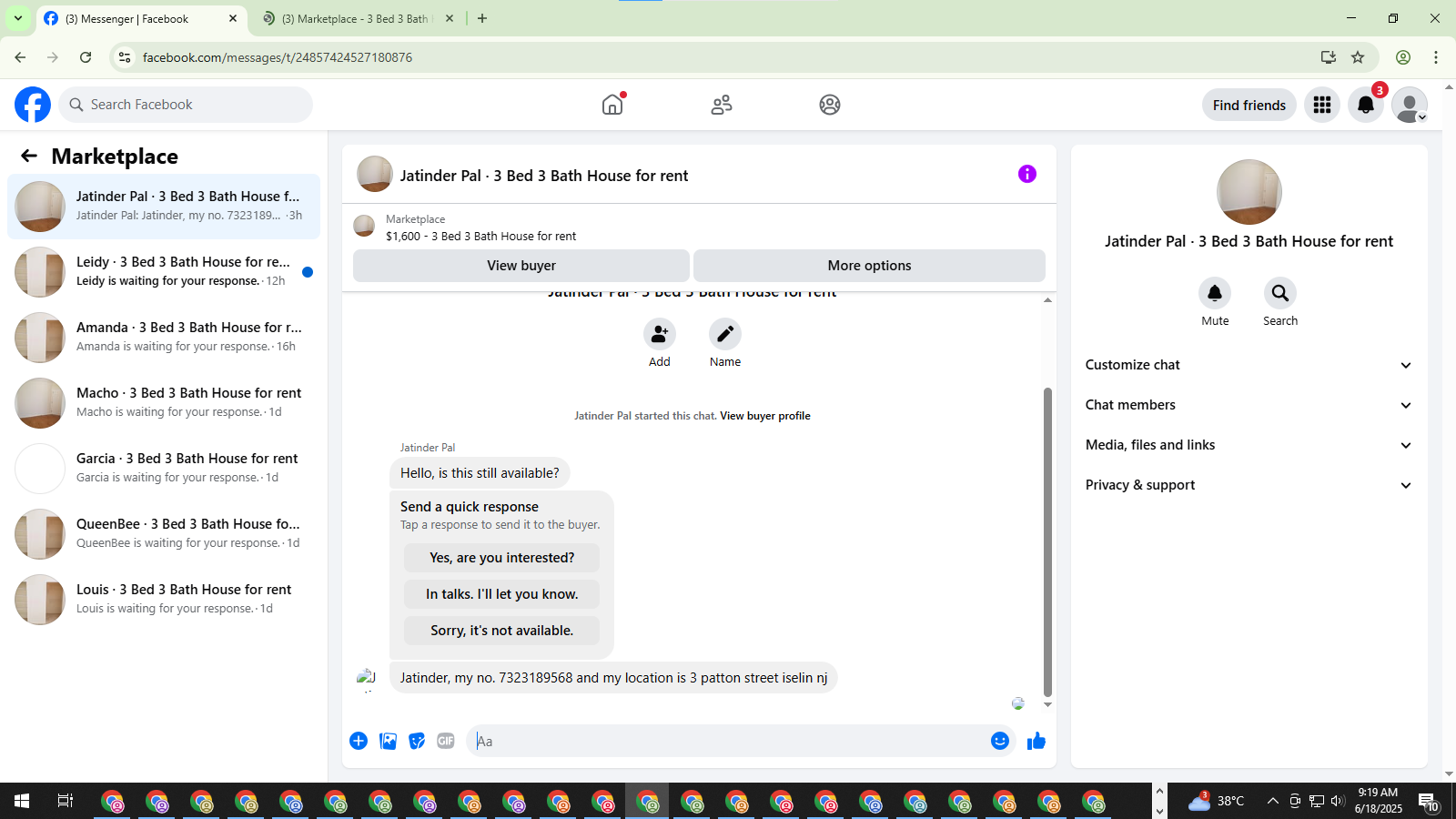Open Macho's conversation in the list
This screenshot has height=819, width=1456.
click(164, 403)
